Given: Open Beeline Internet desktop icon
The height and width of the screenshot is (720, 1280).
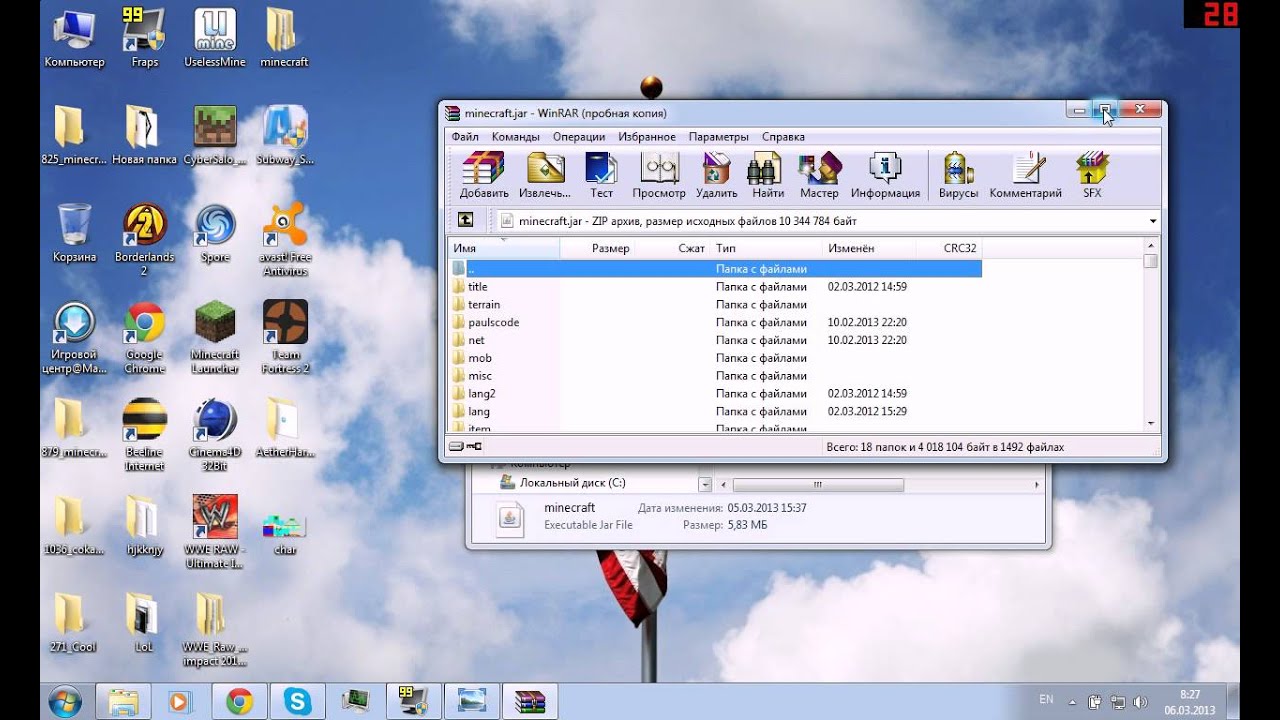Looking at the screenshot, I should (x=144, y=435).
